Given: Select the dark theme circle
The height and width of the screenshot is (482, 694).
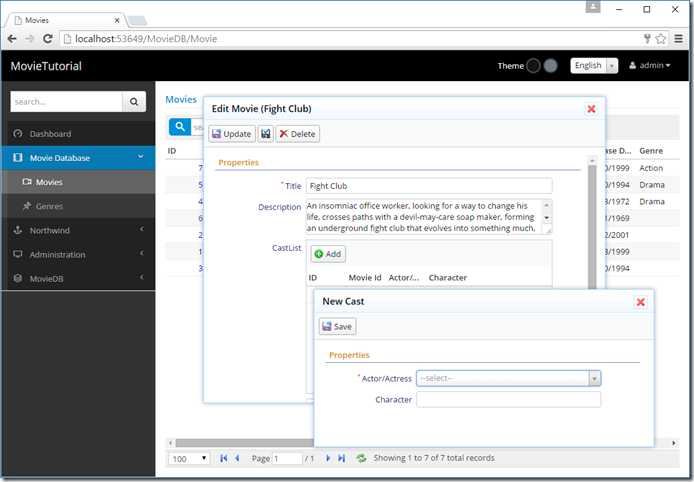Looking at the screenshot, I should [533, 66].
